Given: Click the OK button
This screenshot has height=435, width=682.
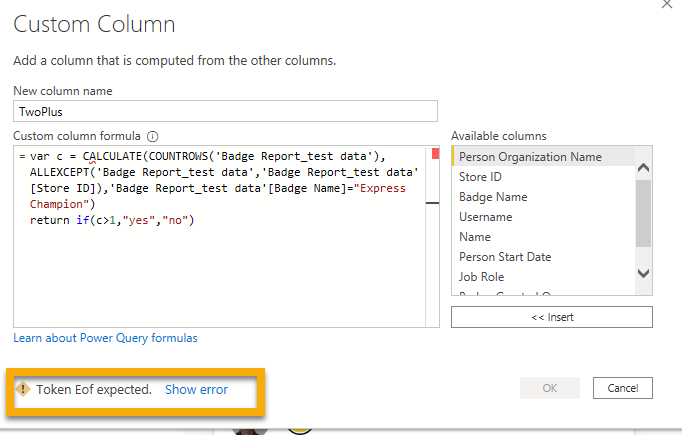Looking at the screenshot, I should point(550,388).
